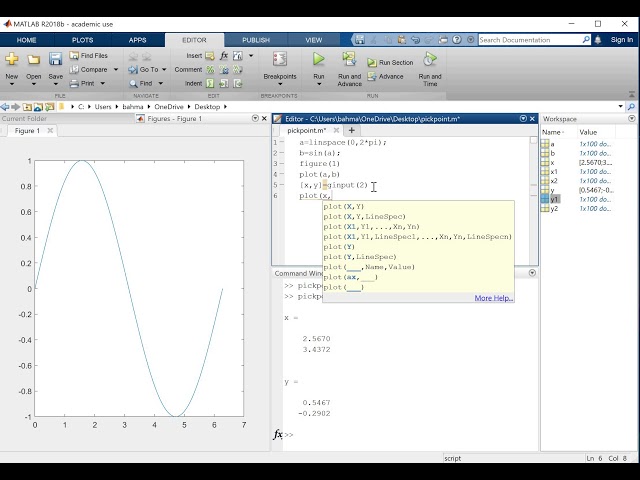Click the Save disk icon

click(56, 59)
